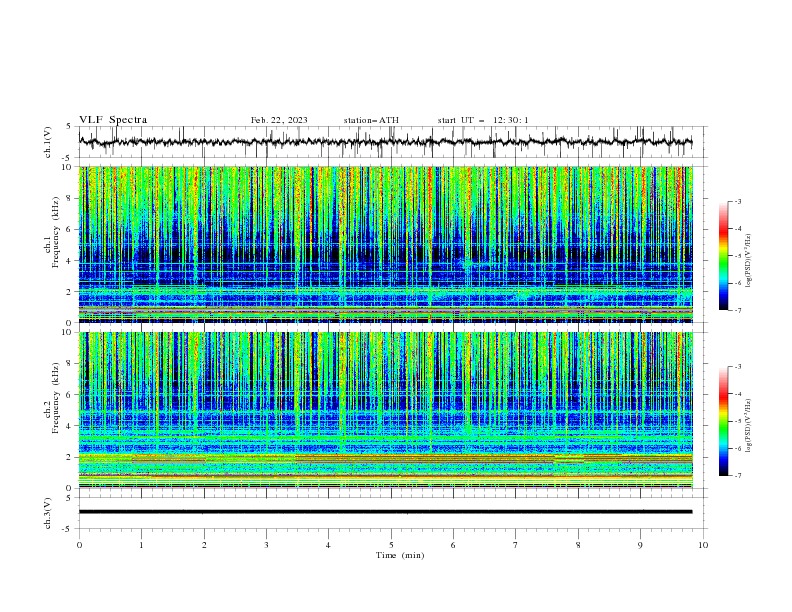Click the -6 value on ch.2 color bar
792x612 pixels.
click(x=737, y=448)
